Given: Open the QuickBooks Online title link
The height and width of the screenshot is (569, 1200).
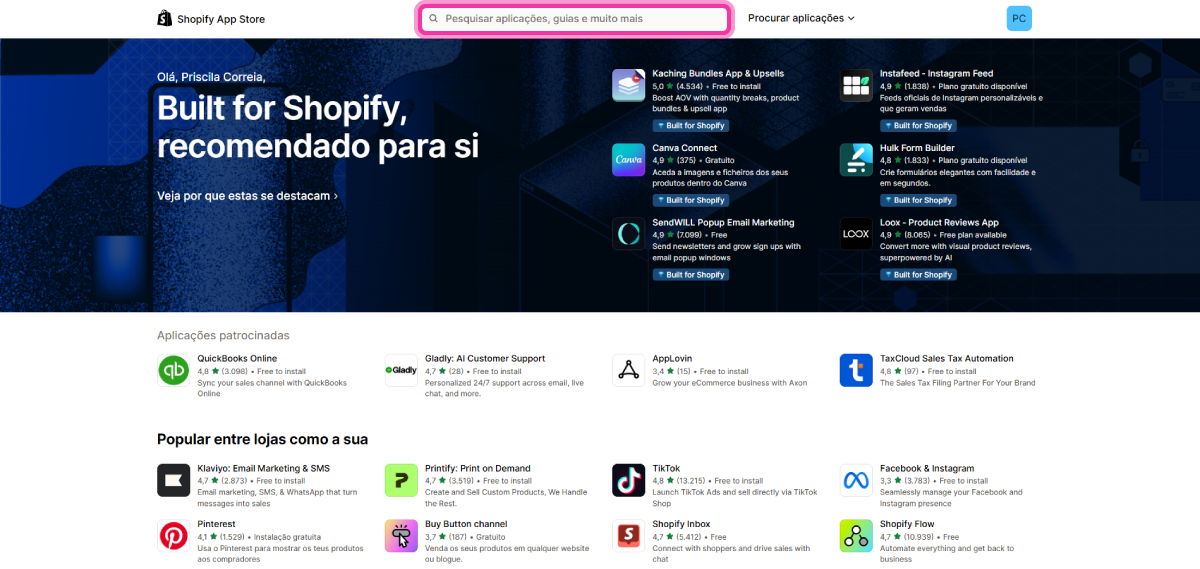Looking at the screenshot, I should (237, 358).
